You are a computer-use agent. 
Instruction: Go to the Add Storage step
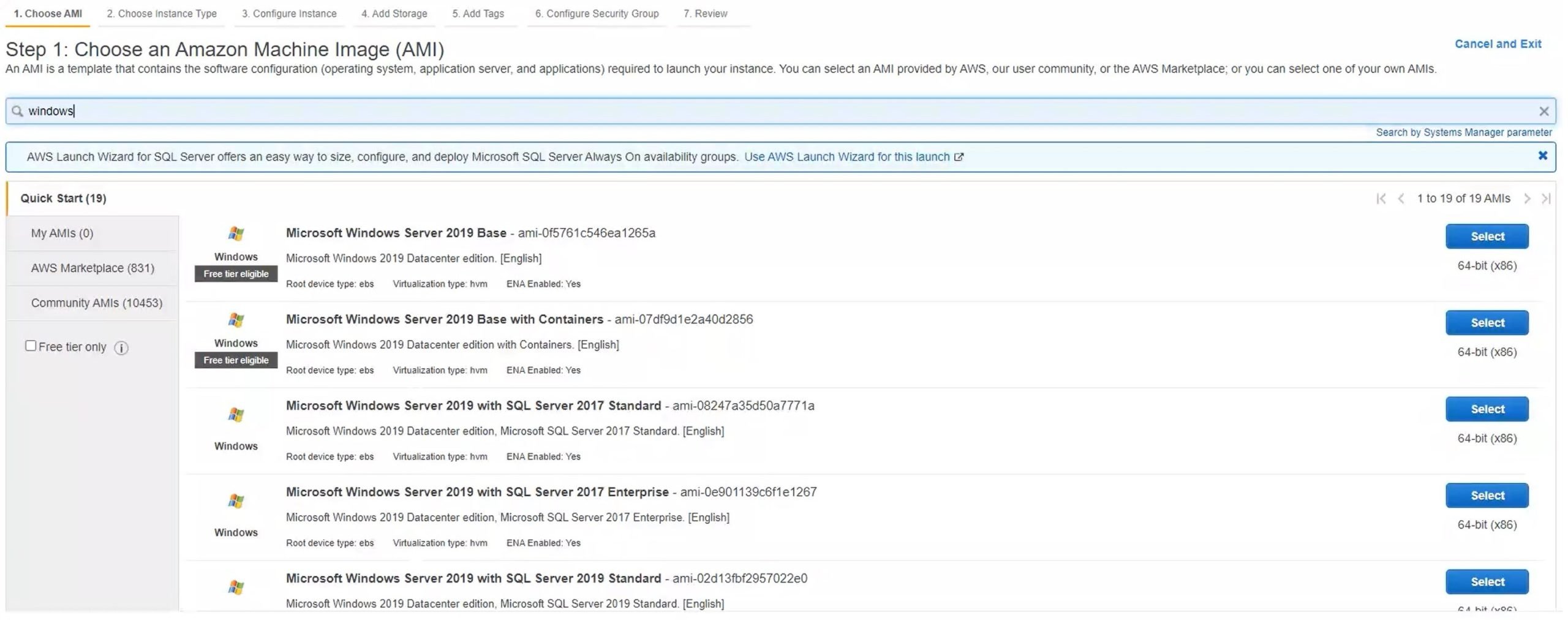[394, 13]
